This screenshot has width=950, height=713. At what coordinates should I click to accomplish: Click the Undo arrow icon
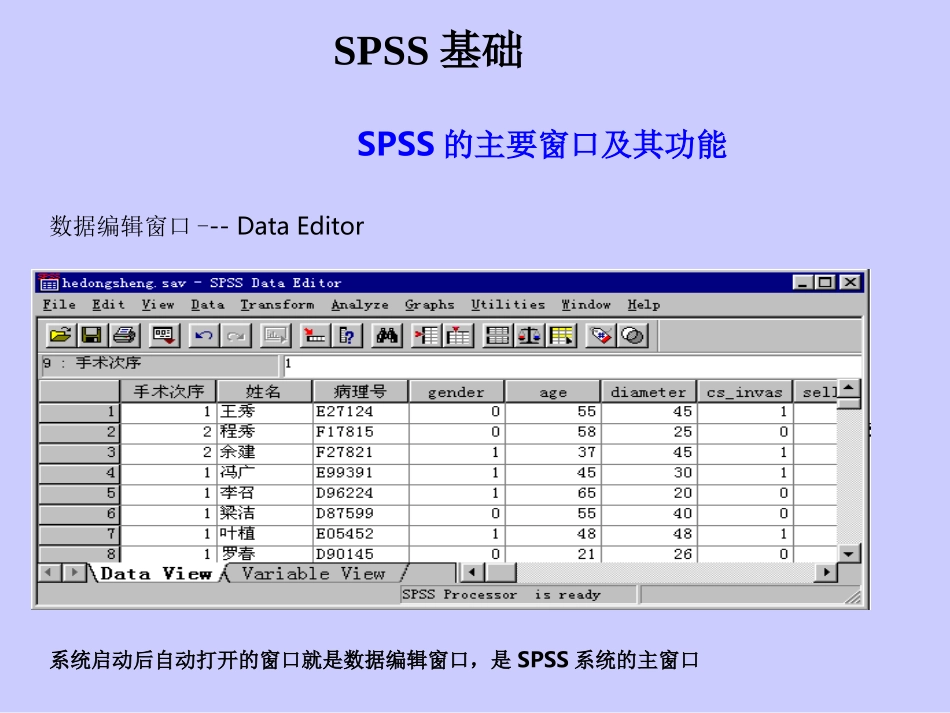pos(204,335)
